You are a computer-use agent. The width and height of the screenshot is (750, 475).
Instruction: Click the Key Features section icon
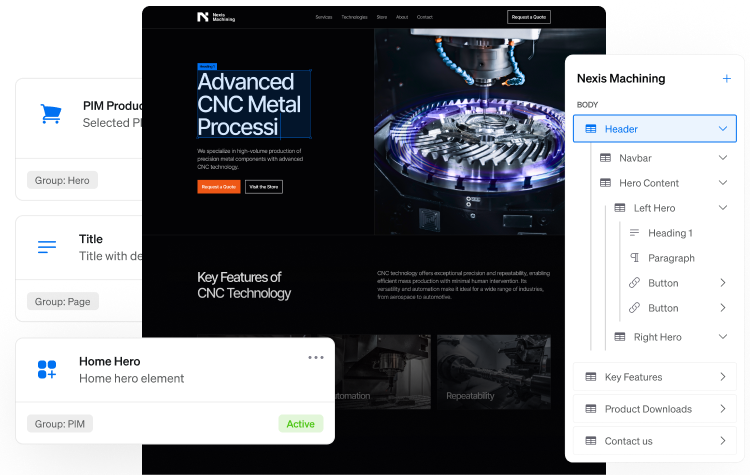[591, 377]
